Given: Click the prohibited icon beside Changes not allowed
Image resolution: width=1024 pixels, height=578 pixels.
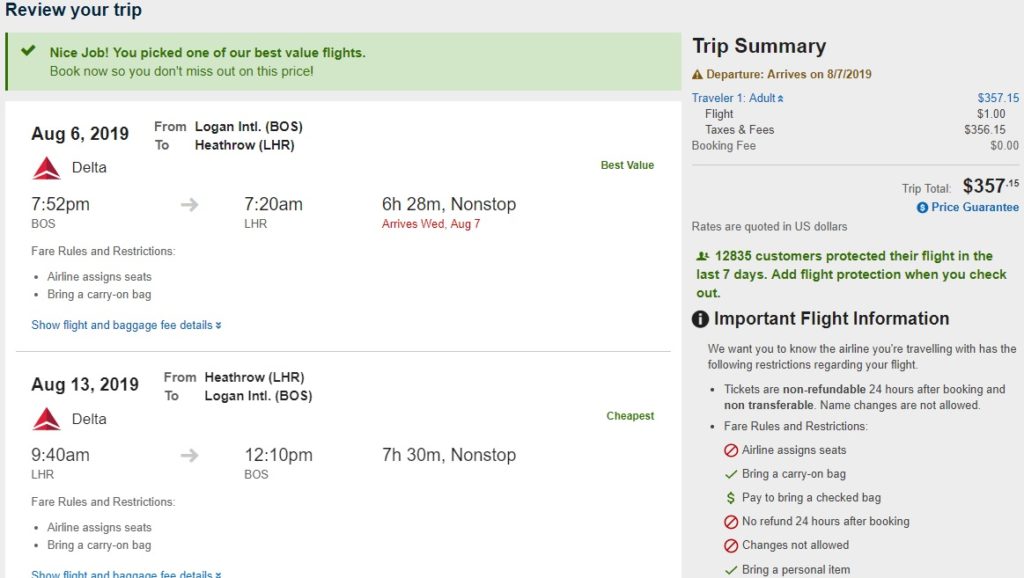Looking at the screenshot, I should tap(731, 546).
